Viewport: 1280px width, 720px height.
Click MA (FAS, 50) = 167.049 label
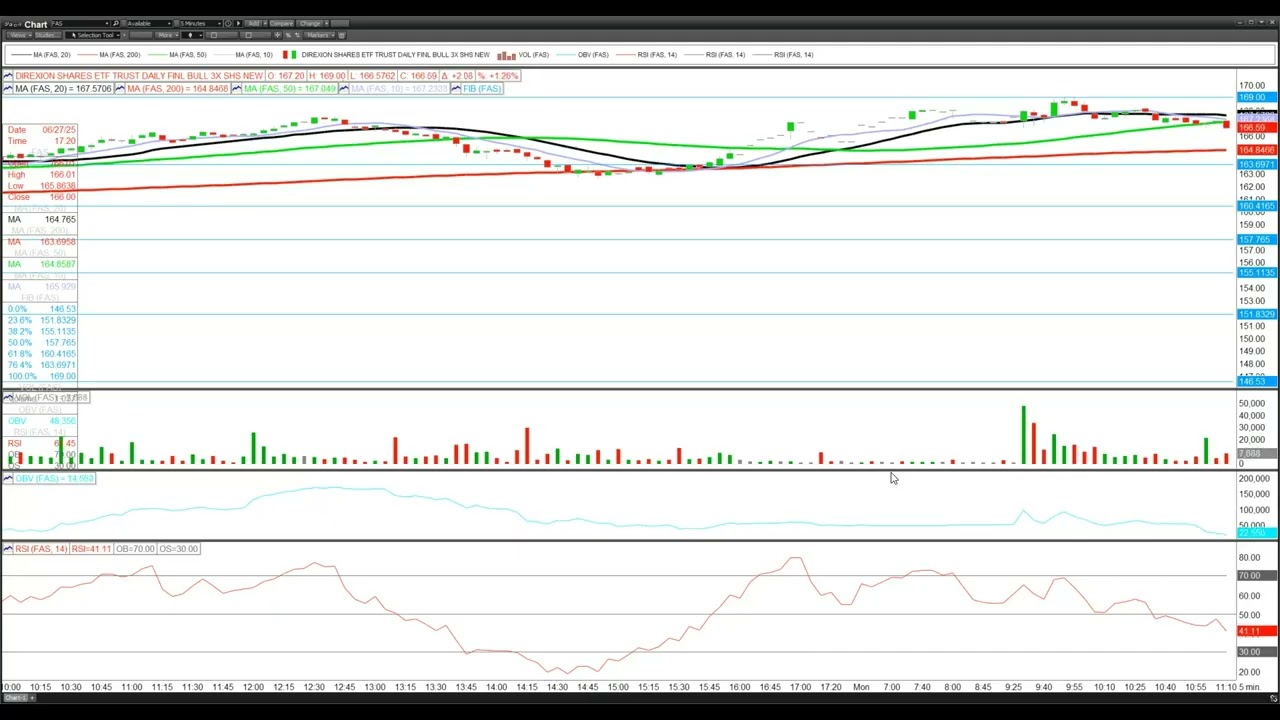[290, 89]
